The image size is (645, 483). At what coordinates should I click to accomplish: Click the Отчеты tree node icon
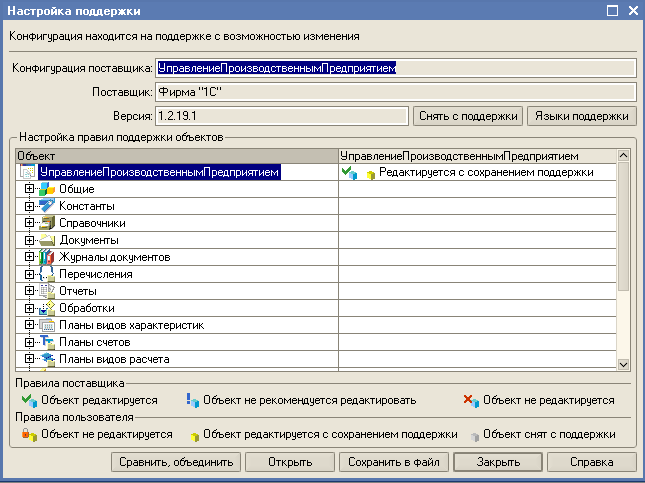[x=47, y=291]
